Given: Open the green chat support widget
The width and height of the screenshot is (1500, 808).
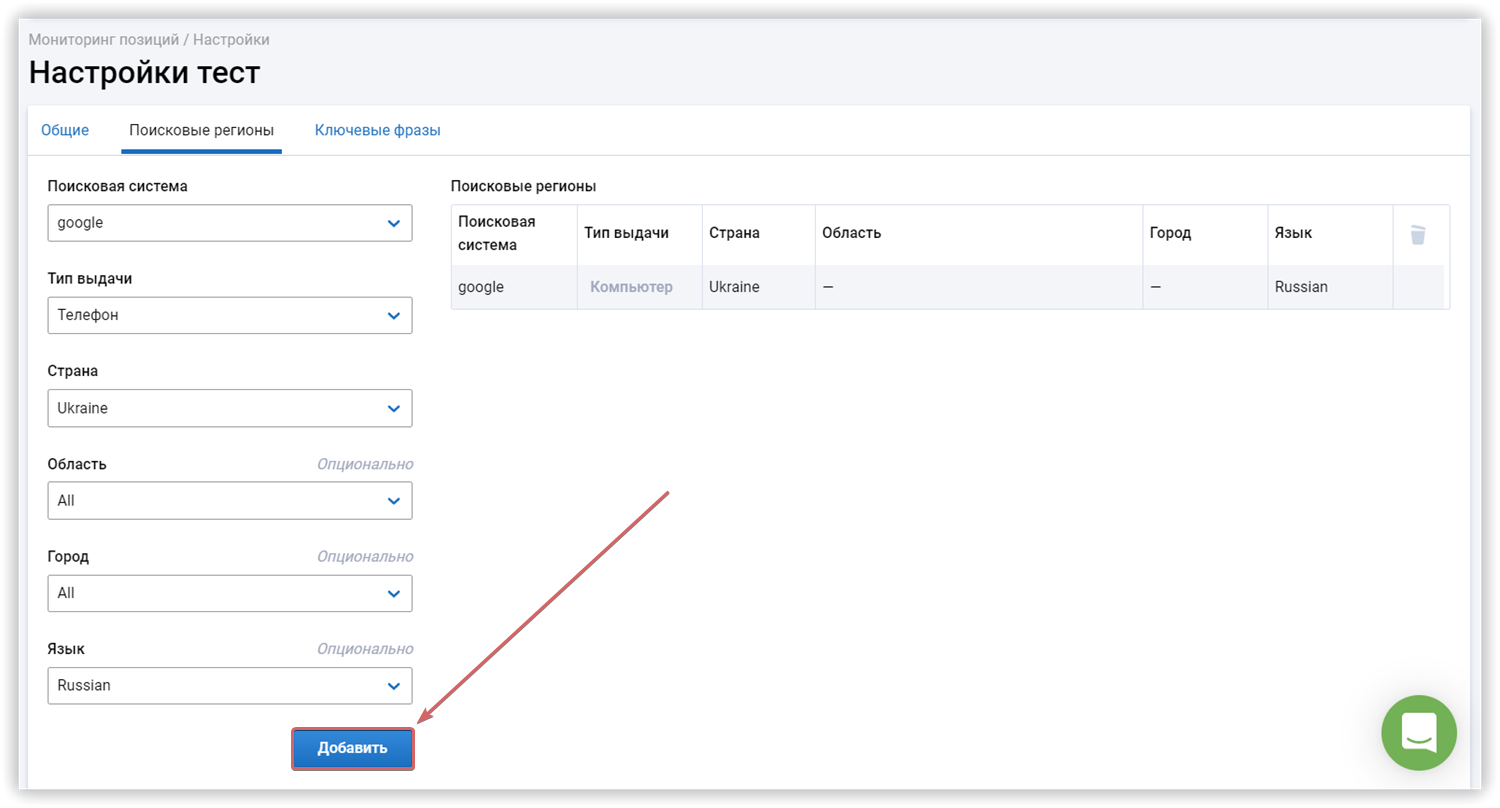Looking at the screenshot, I should click(x=1419, y=733).
